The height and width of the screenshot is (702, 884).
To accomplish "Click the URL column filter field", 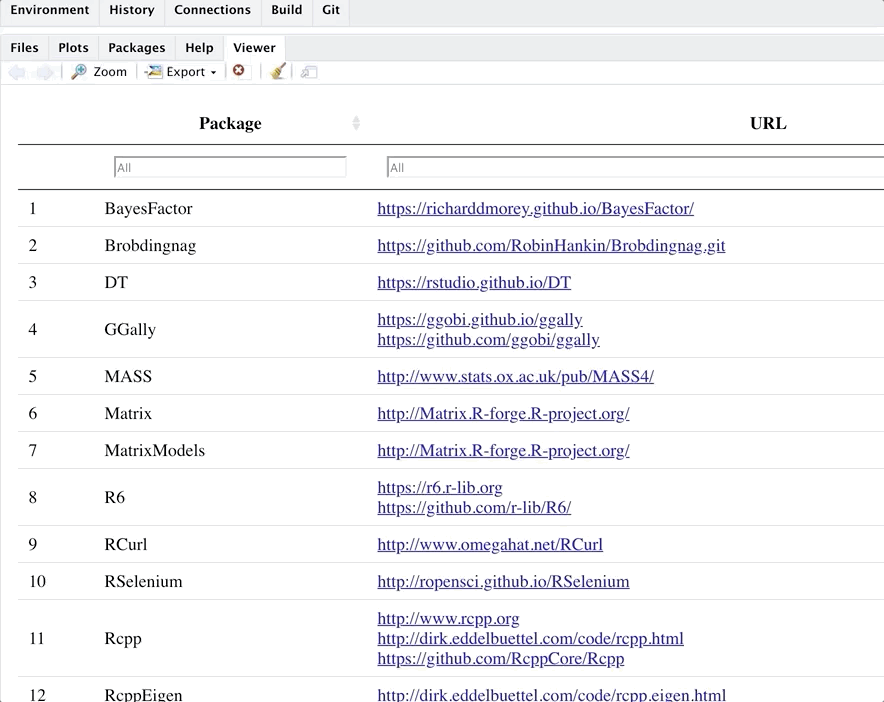I will click(635, 167).
